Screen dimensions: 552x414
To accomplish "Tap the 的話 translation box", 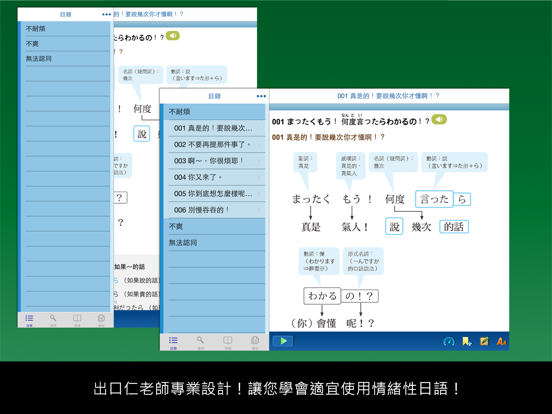I will [x=454, y=227].
